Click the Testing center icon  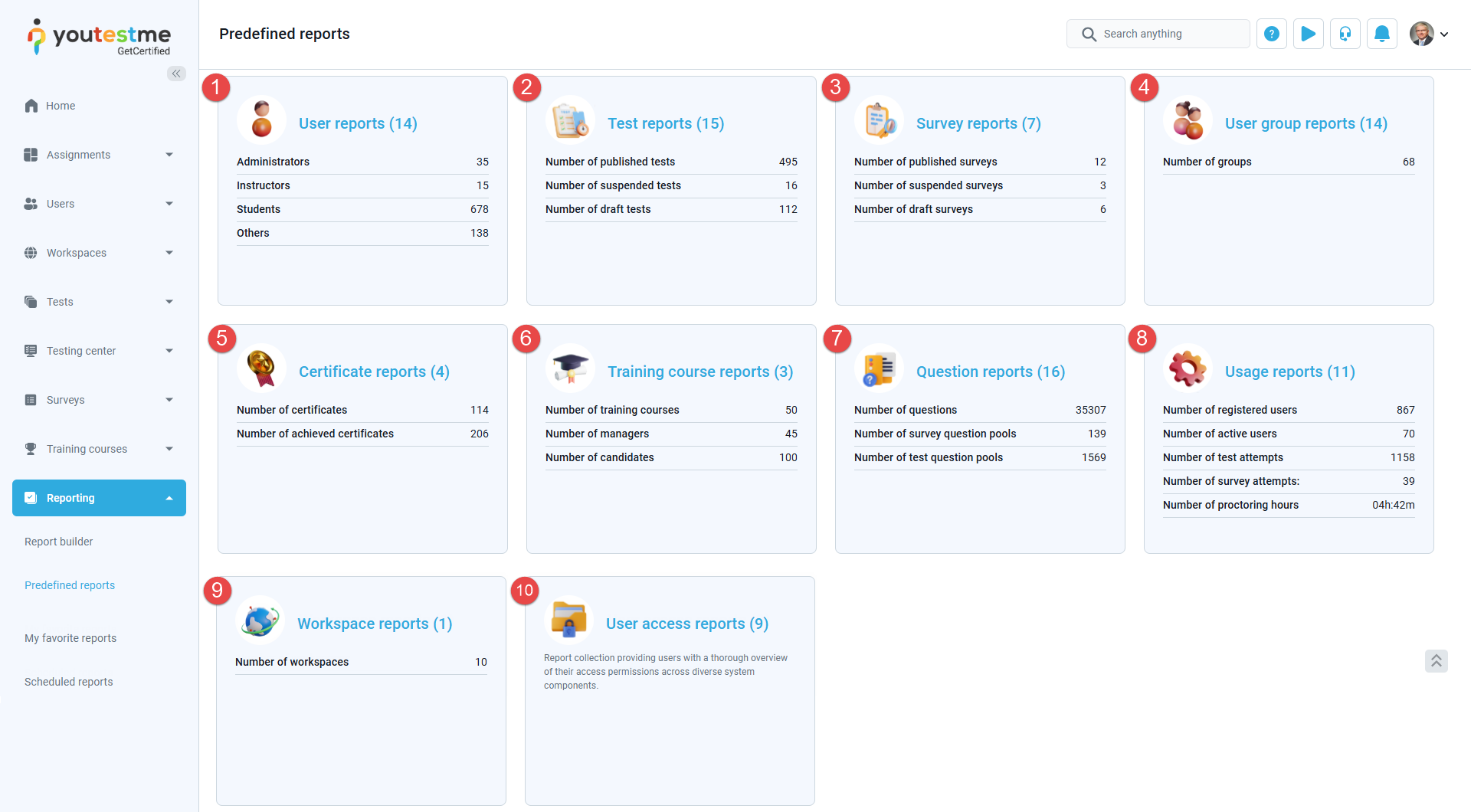tap(31, 351)
